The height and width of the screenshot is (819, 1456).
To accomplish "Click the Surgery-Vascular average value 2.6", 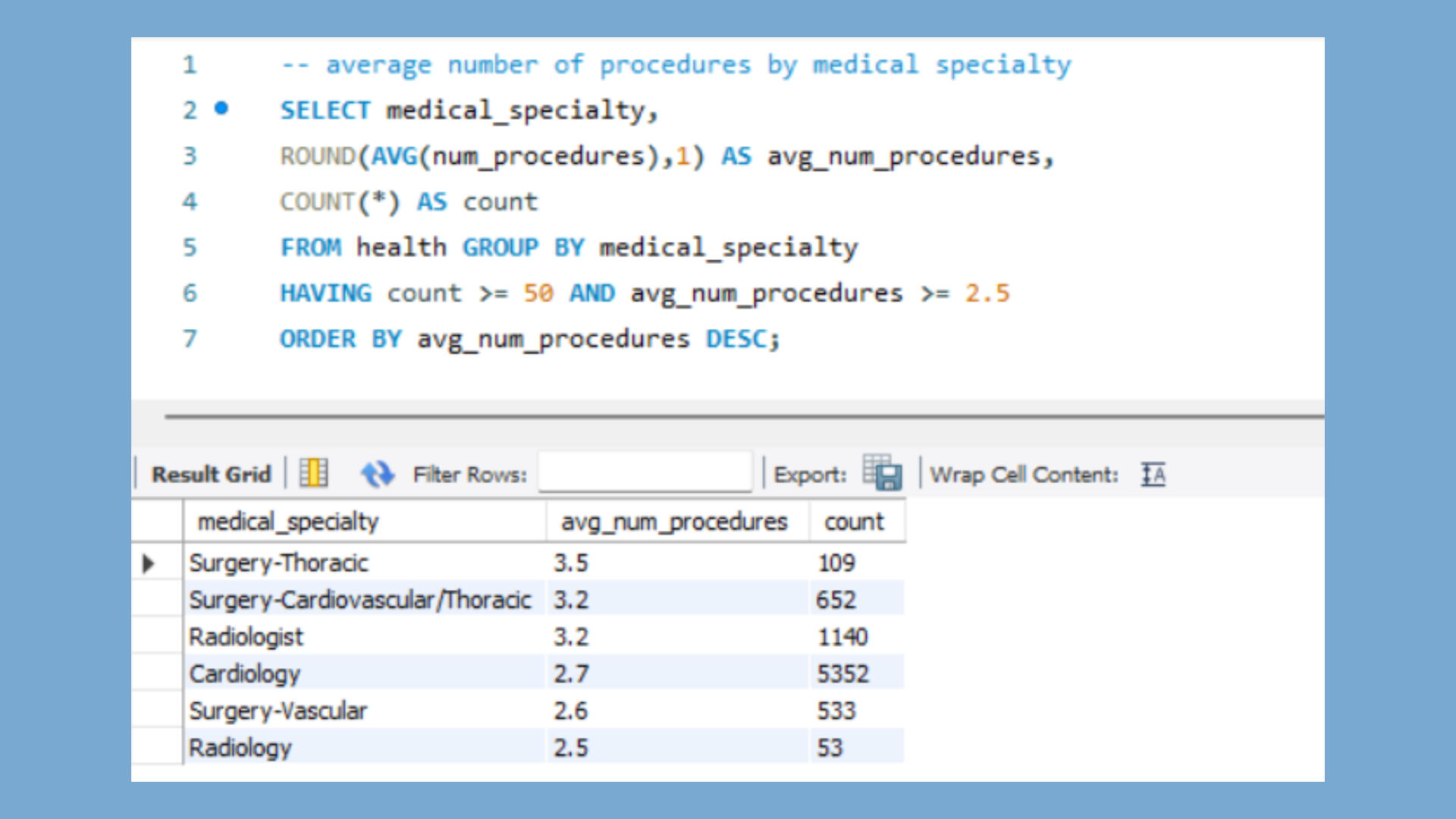I will pos(570,711).
